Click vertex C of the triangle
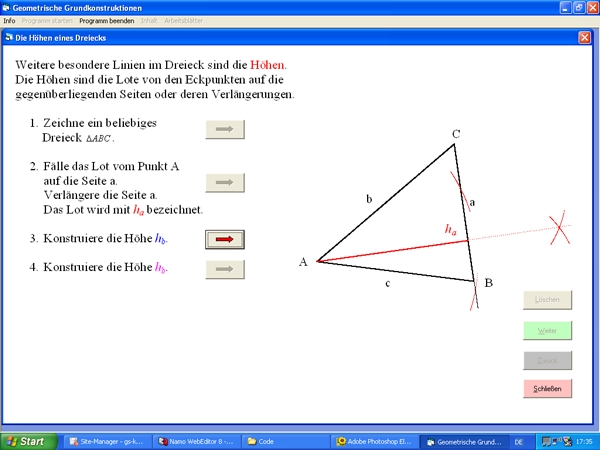 coord(454,143)
